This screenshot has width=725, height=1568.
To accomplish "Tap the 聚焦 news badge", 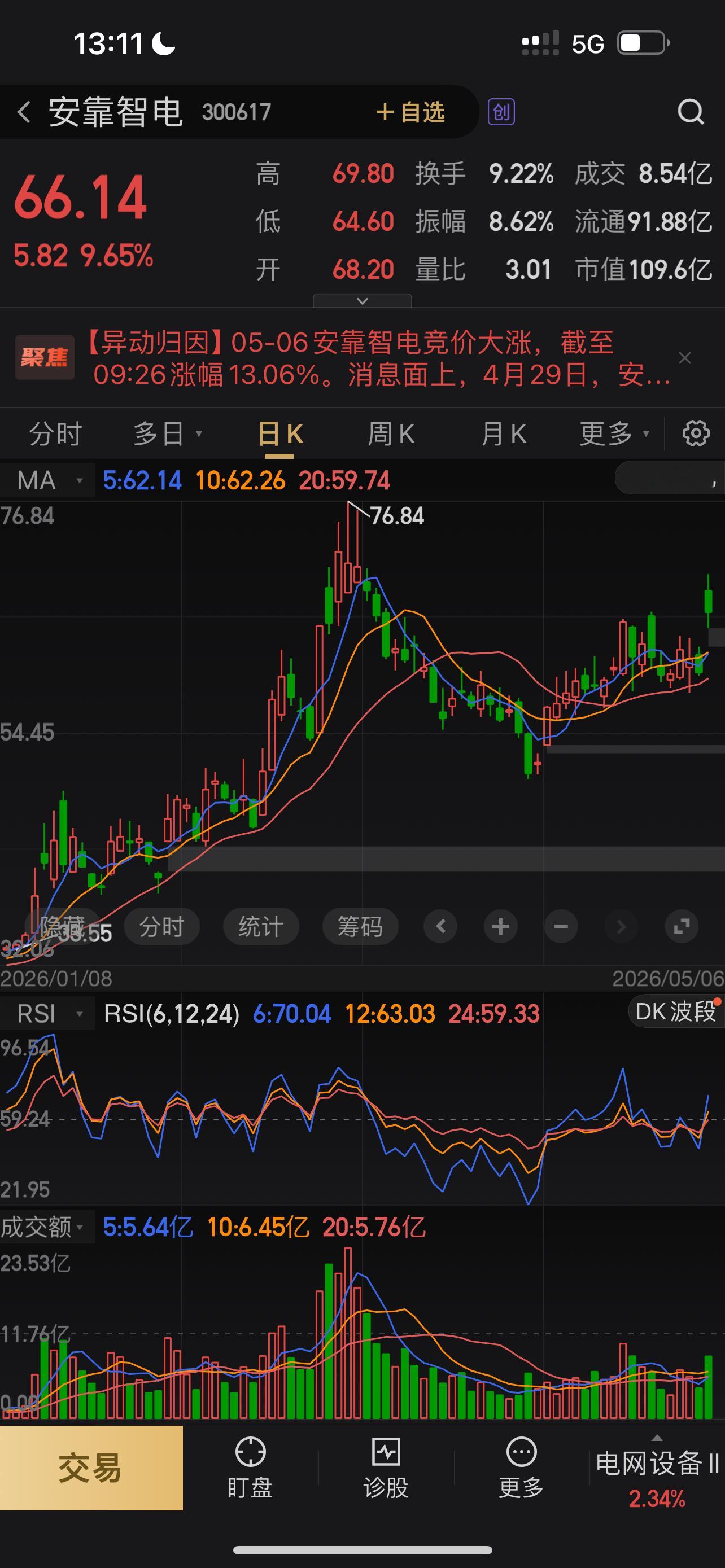I will point(45,357).
